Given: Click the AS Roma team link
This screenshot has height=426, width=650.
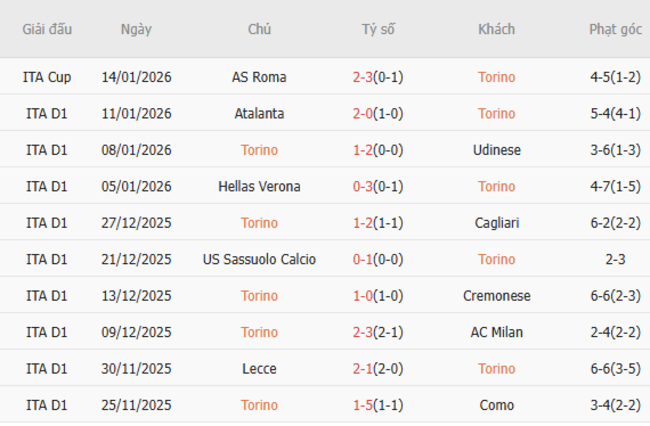Looking at the screenshot, I should (259, 77).
